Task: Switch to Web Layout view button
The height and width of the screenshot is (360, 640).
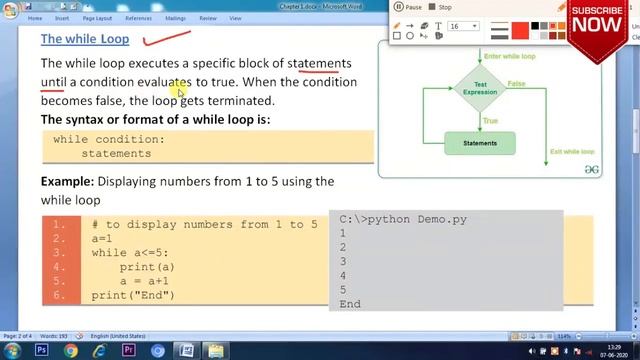Action: (x=532, y=336)
